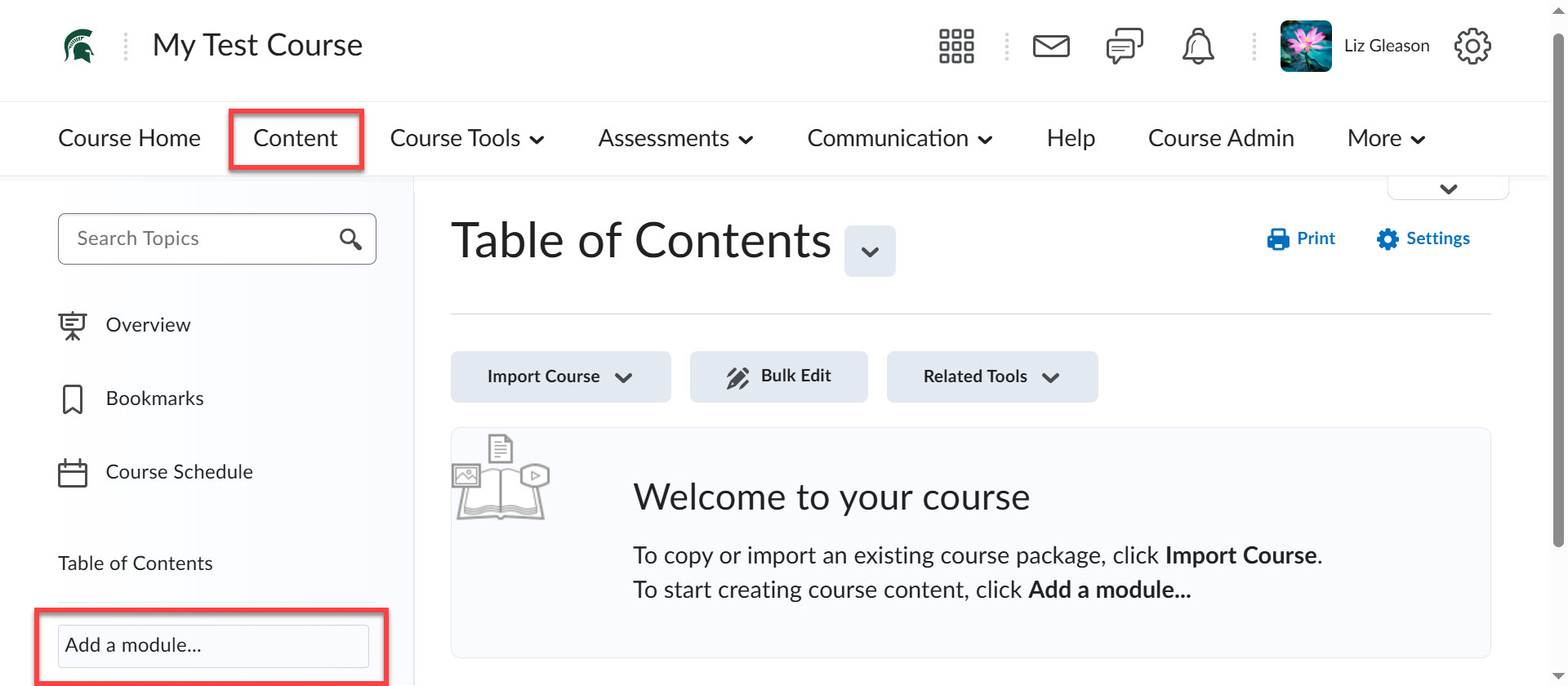
Task: Open the message alerts envelope icon
Action: (x=1051, y=47)
